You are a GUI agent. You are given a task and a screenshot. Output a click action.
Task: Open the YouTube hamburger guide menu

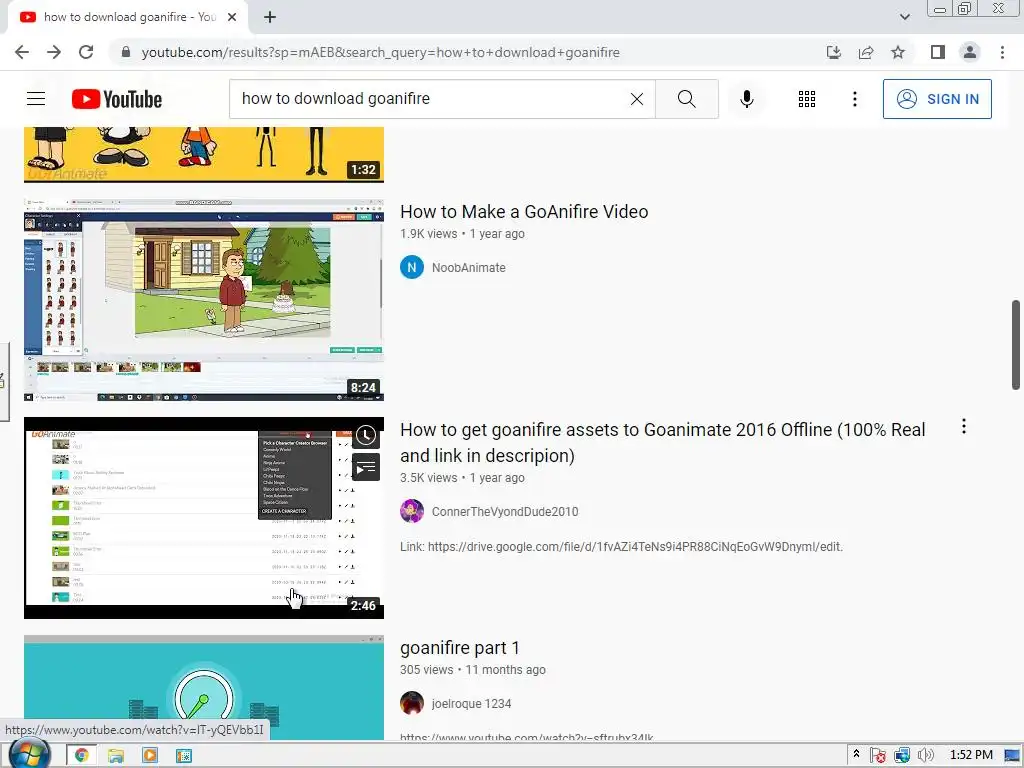[36, 99]
